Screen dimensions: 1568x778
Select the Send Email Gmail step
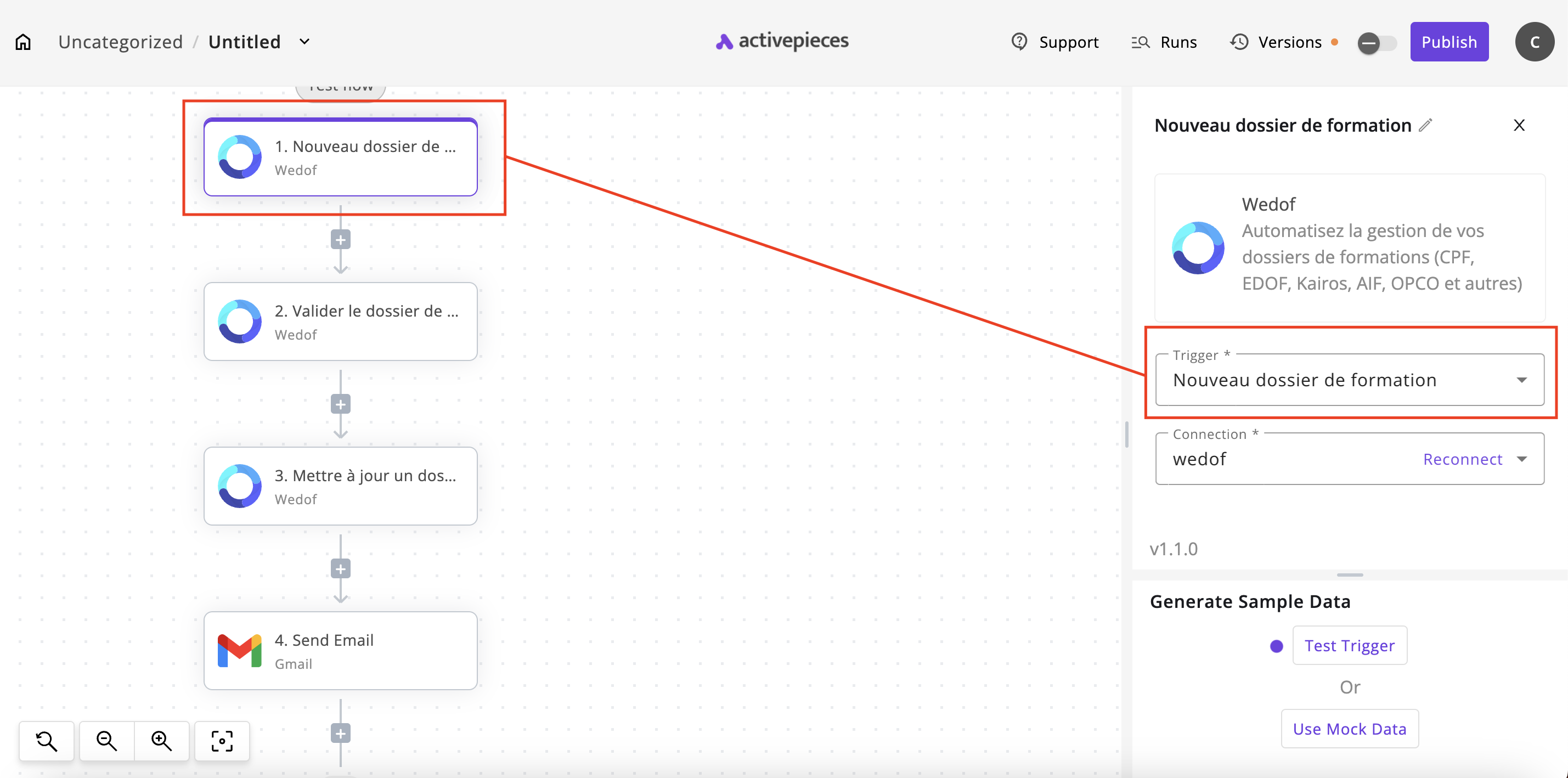point(340,650)
